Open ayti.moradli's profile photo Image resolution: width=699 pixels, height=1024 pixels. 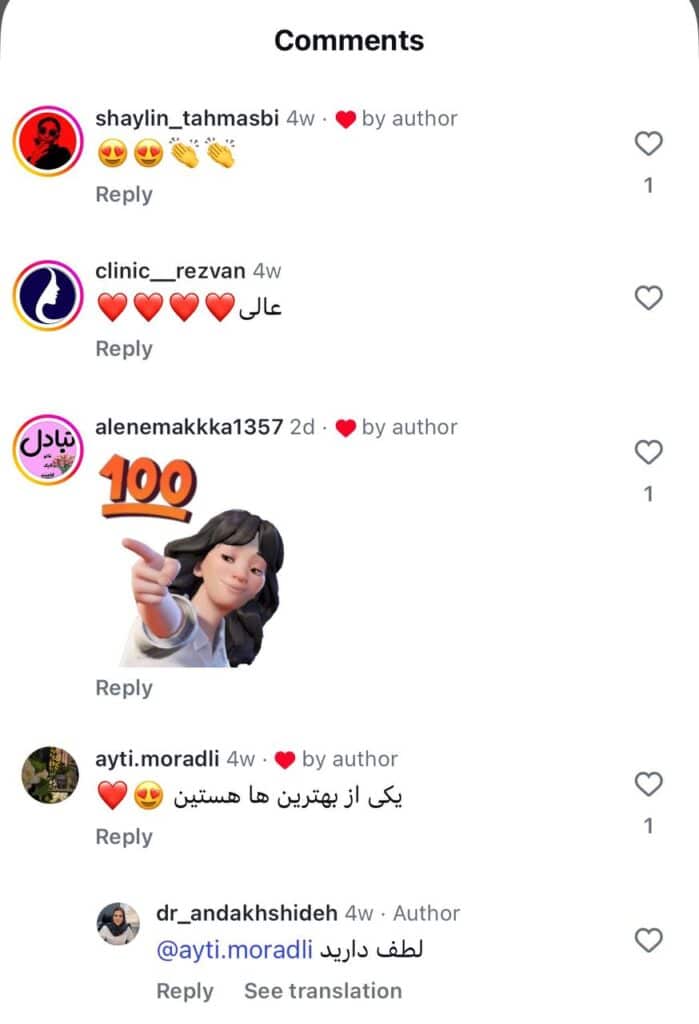50,775
